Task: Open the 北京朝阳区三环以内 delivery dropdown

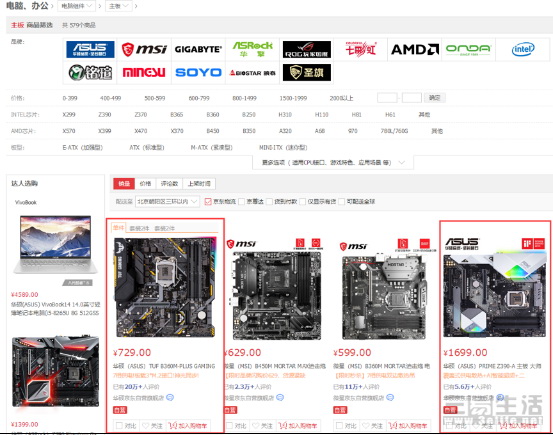Action: 168,201
